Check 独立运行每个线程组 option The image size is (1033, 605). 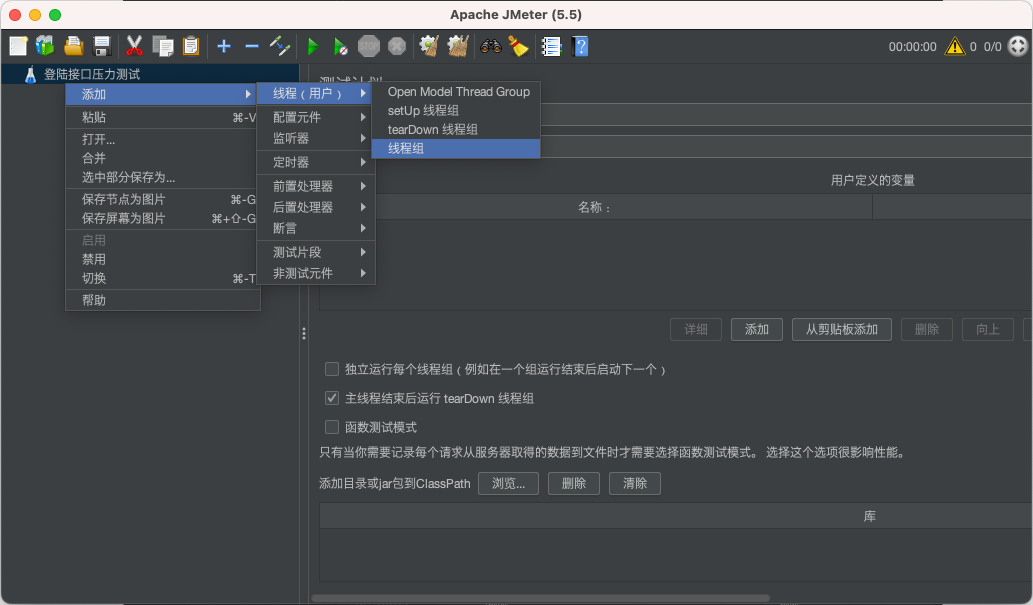[331, 369]
